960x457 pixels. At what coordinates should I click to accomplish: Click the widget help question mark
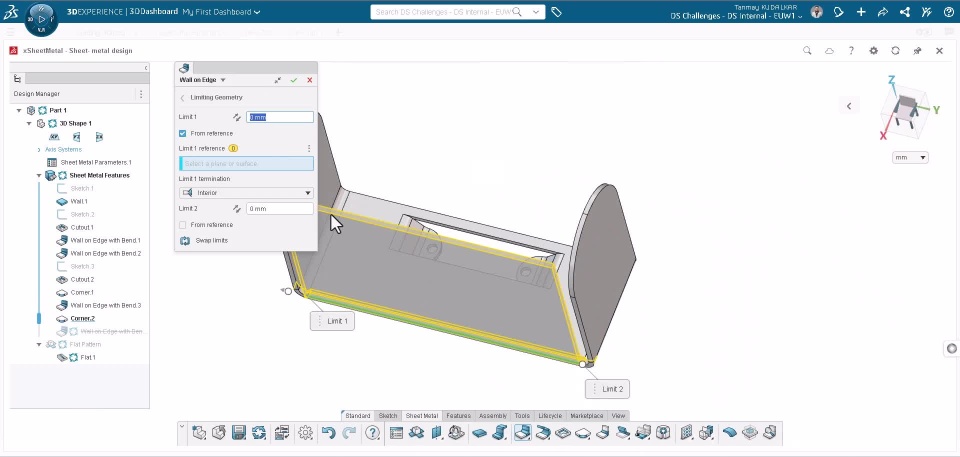click(851, 51)
